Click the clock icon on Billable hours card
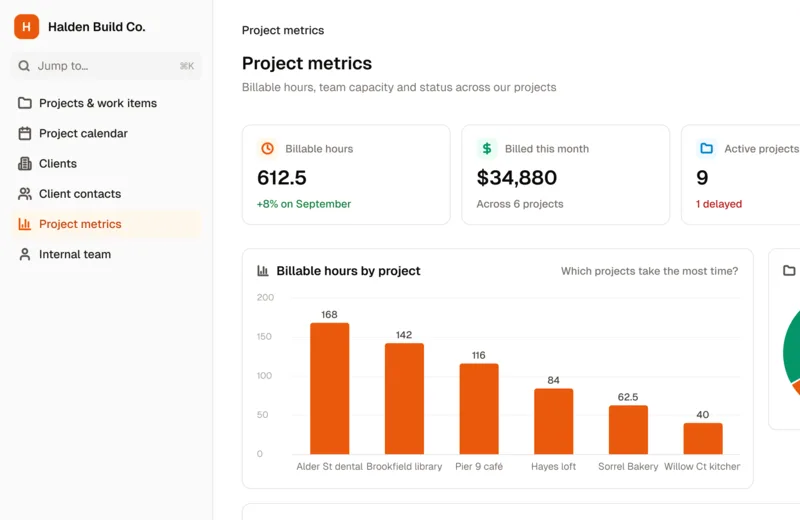This screenshot has width=800, height=520. [x=267, y=148]
